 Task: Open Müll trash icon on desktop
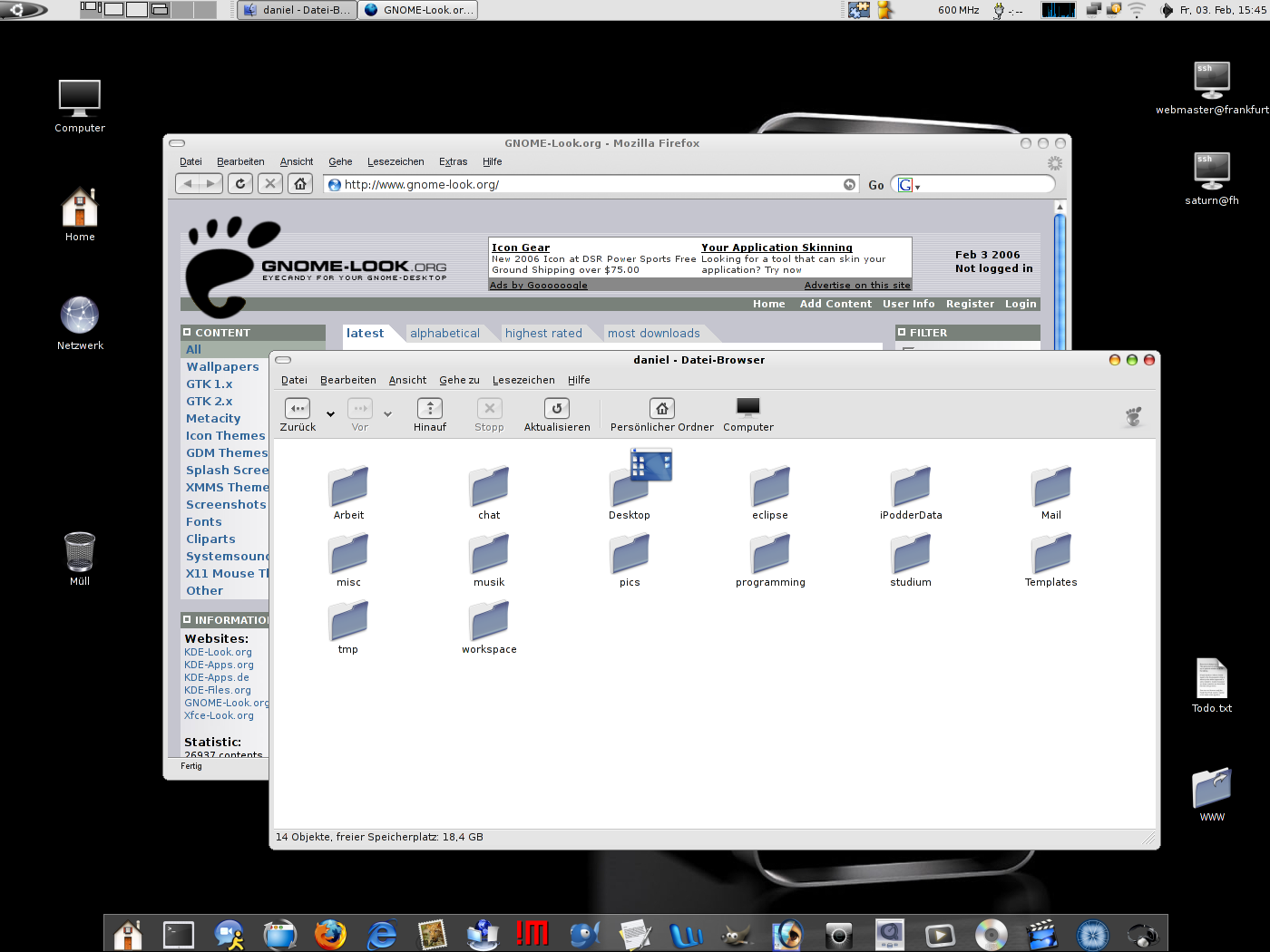80,551
